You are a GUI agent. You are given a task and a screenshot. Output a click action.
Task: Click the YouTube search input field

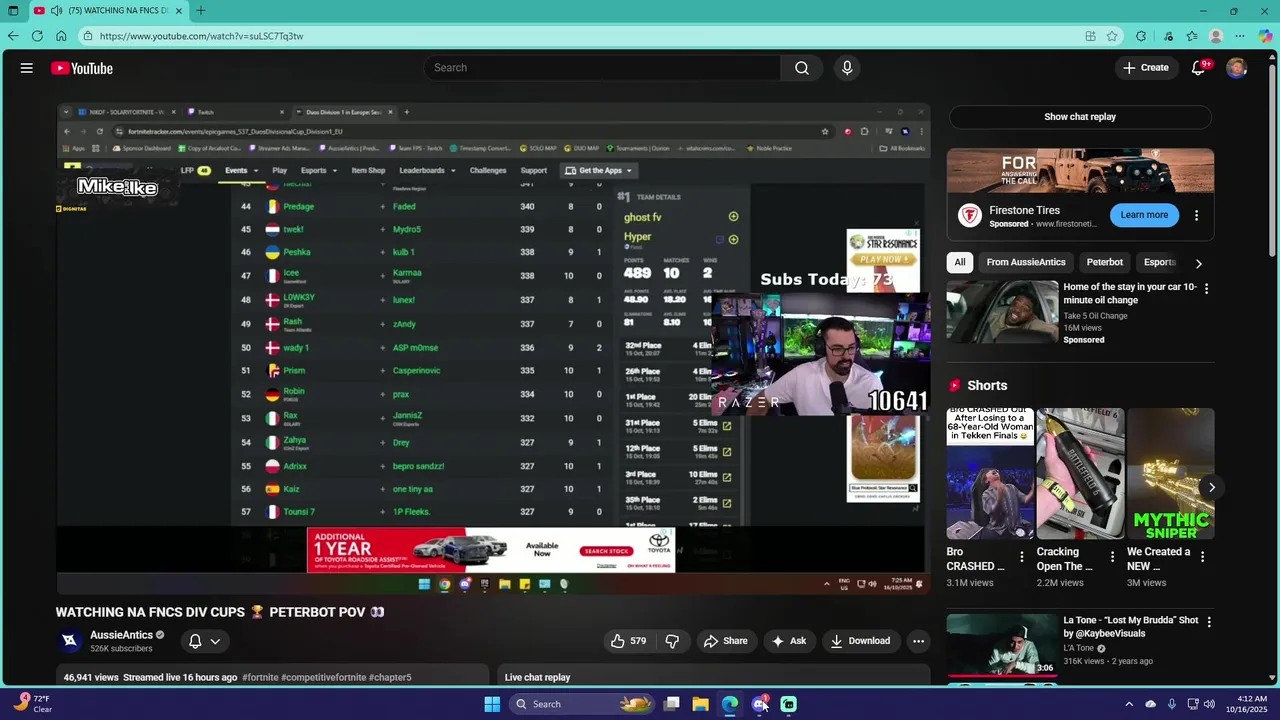pyautogui.click(x=602, y=68)
